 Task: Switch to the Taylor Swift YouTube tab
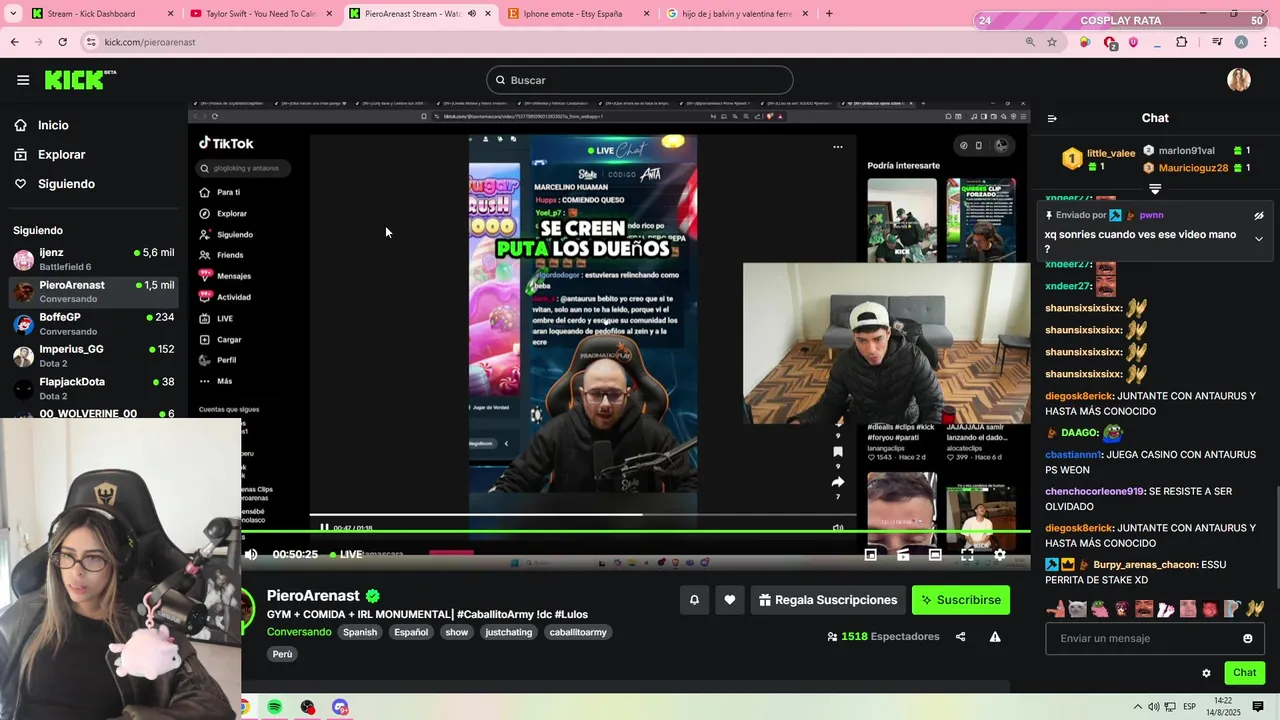[x=261, y=14]
